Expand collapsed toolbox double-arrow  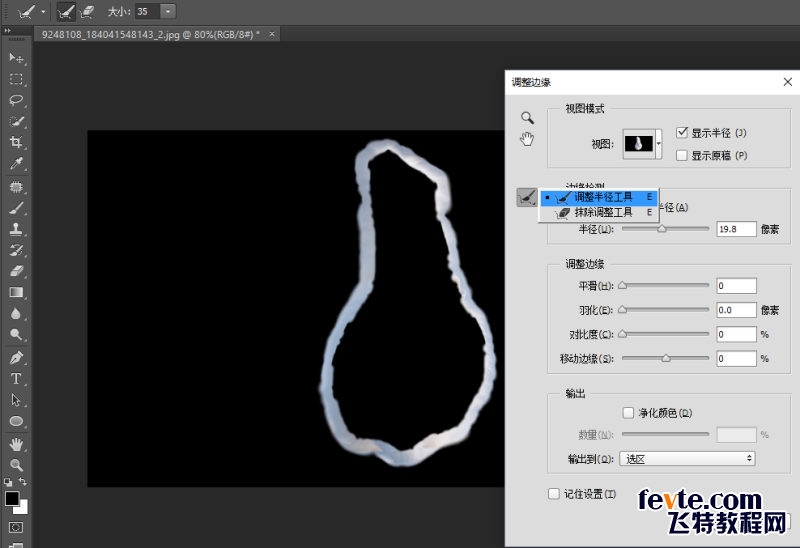coord(7,31)
